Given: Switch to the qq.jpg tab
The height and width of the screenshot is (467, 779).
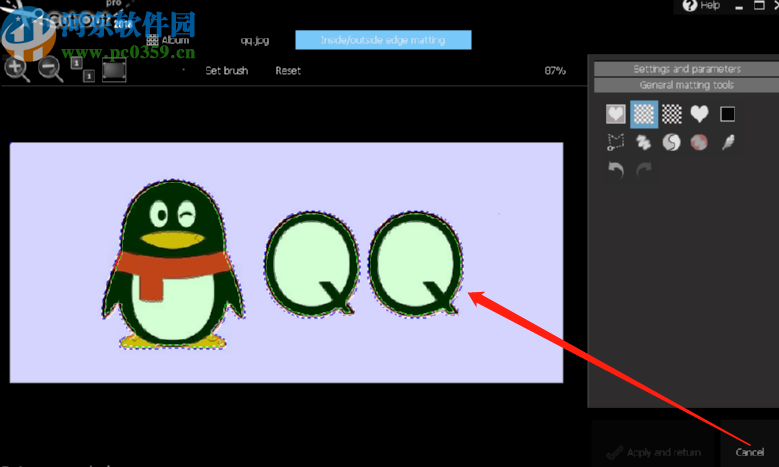Looking at the screenshot, I should click(255, 40).
